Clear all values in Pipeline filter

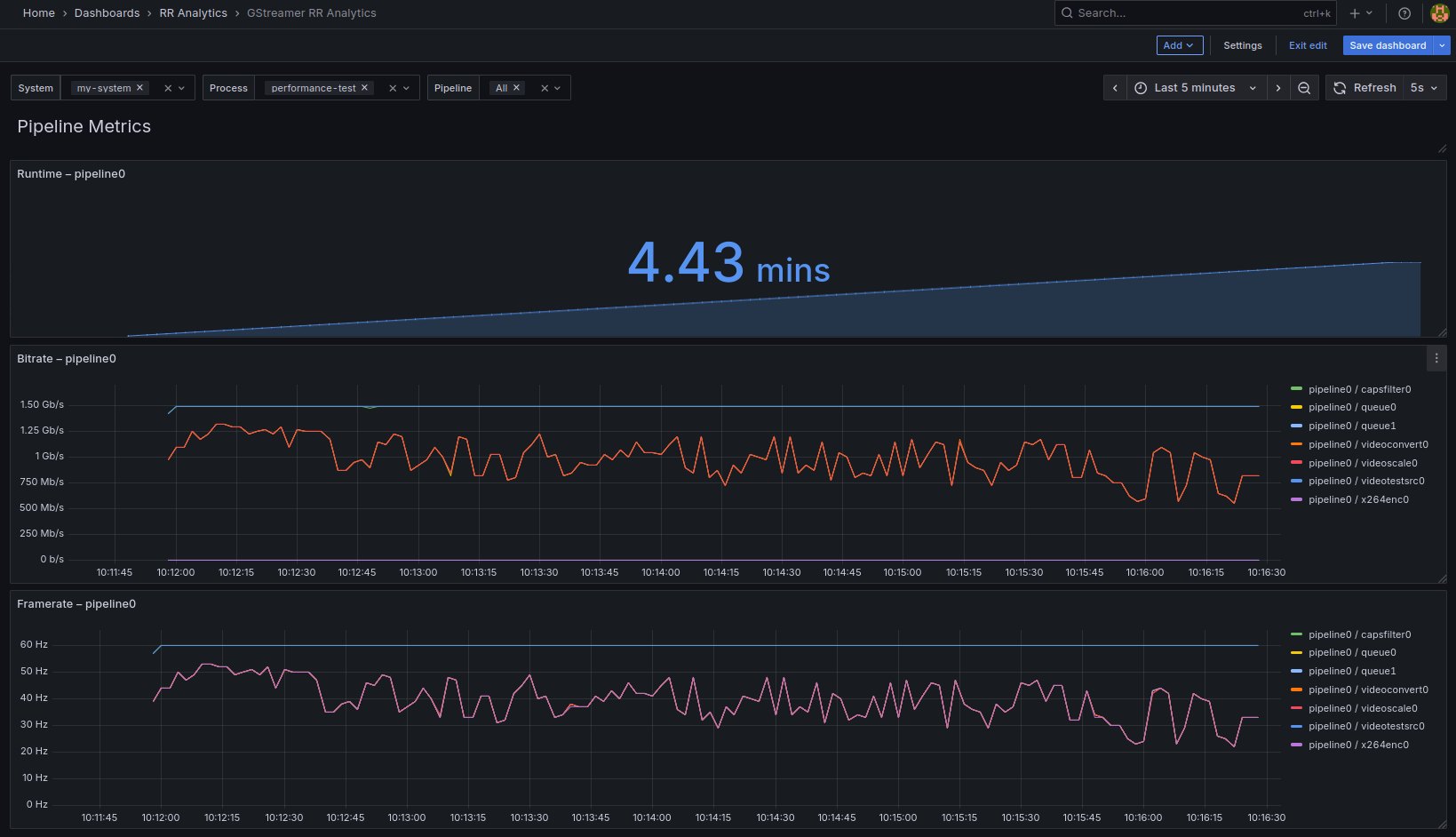(545, 88)
